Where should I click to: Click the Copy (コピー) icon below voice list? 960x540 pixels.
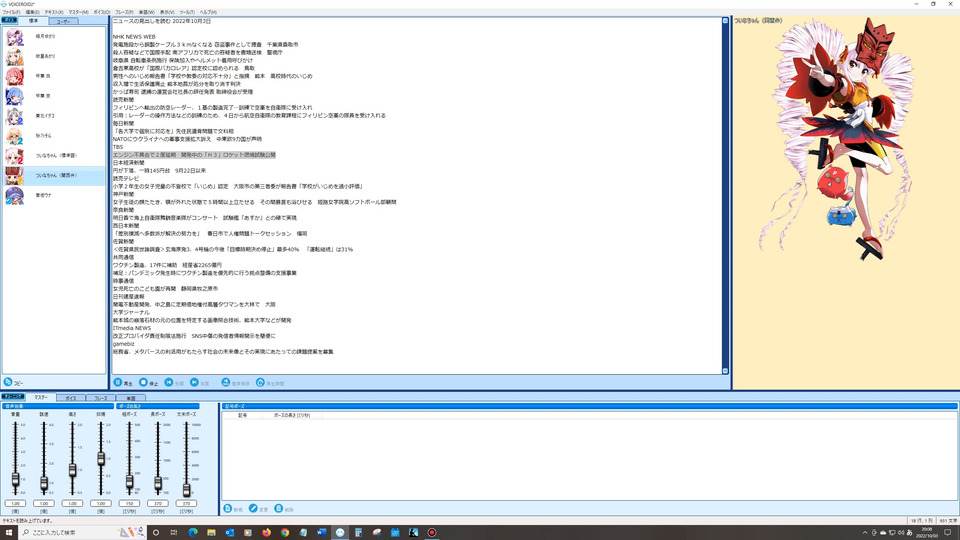pyautogui.click(x=8, y=382)
